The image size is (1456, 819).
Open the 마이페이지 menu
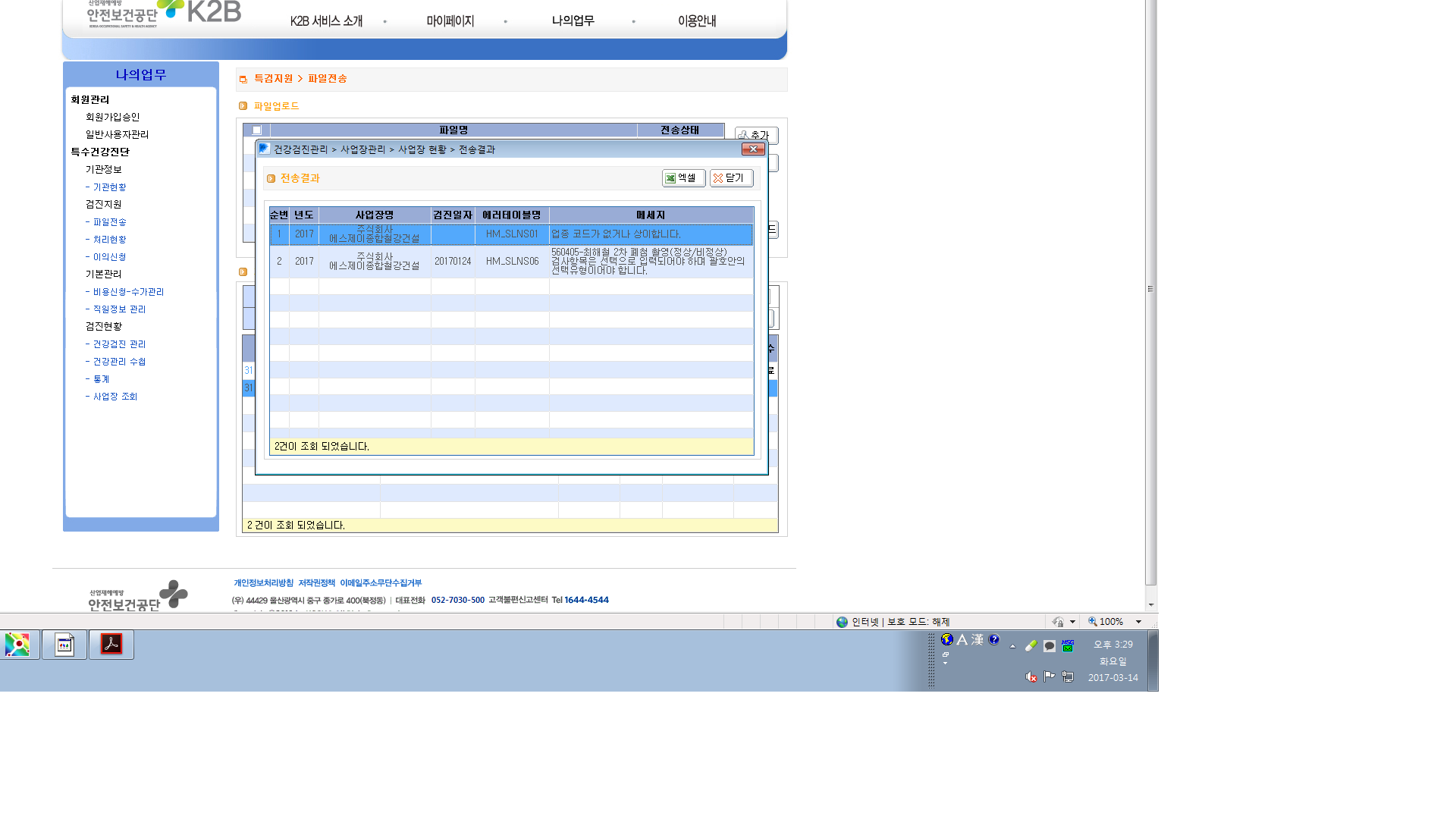pyautogui.click(x=450, y=21)
